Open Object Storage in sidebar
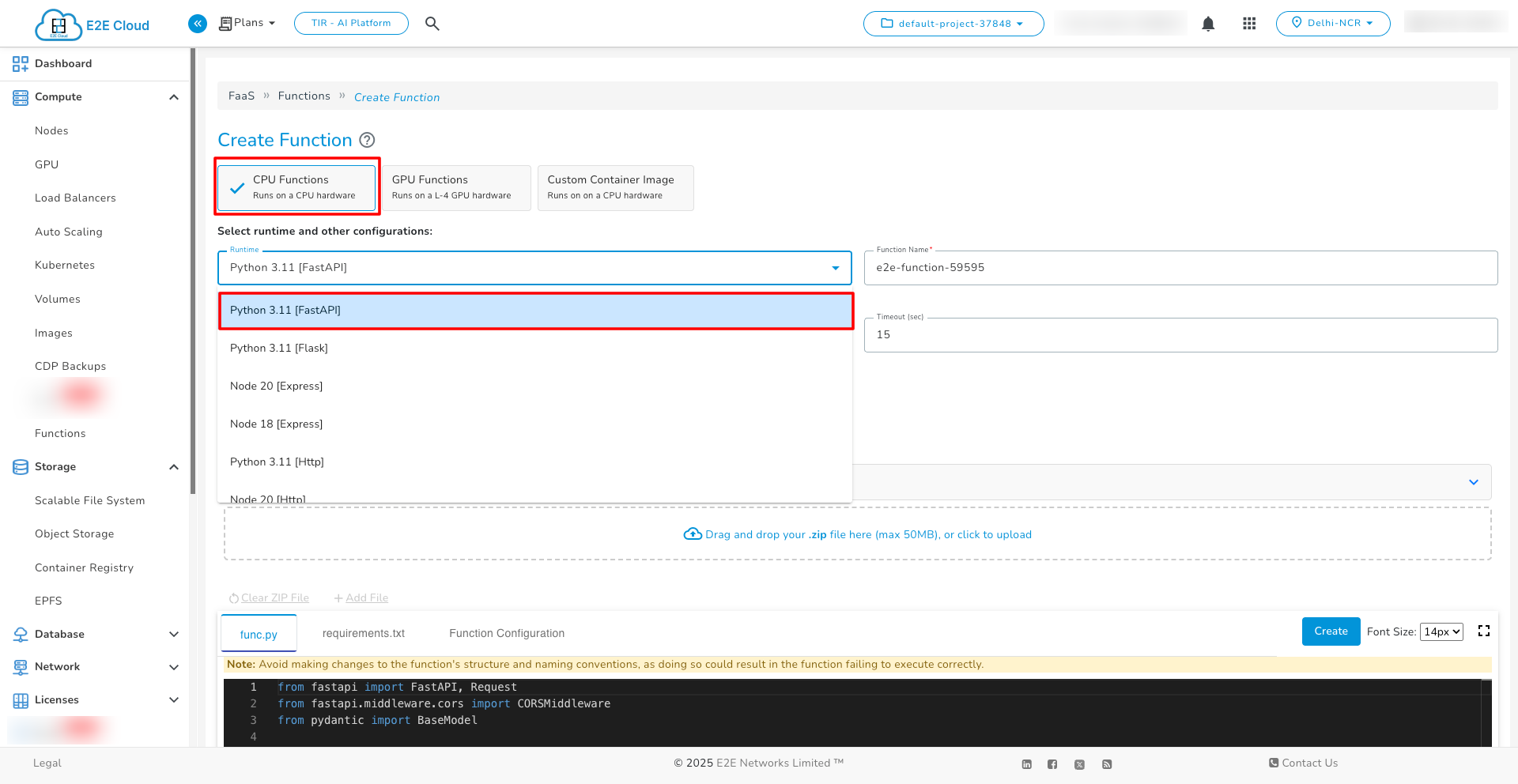This screenshot has height=784, width=1518. tap(74, 534)
